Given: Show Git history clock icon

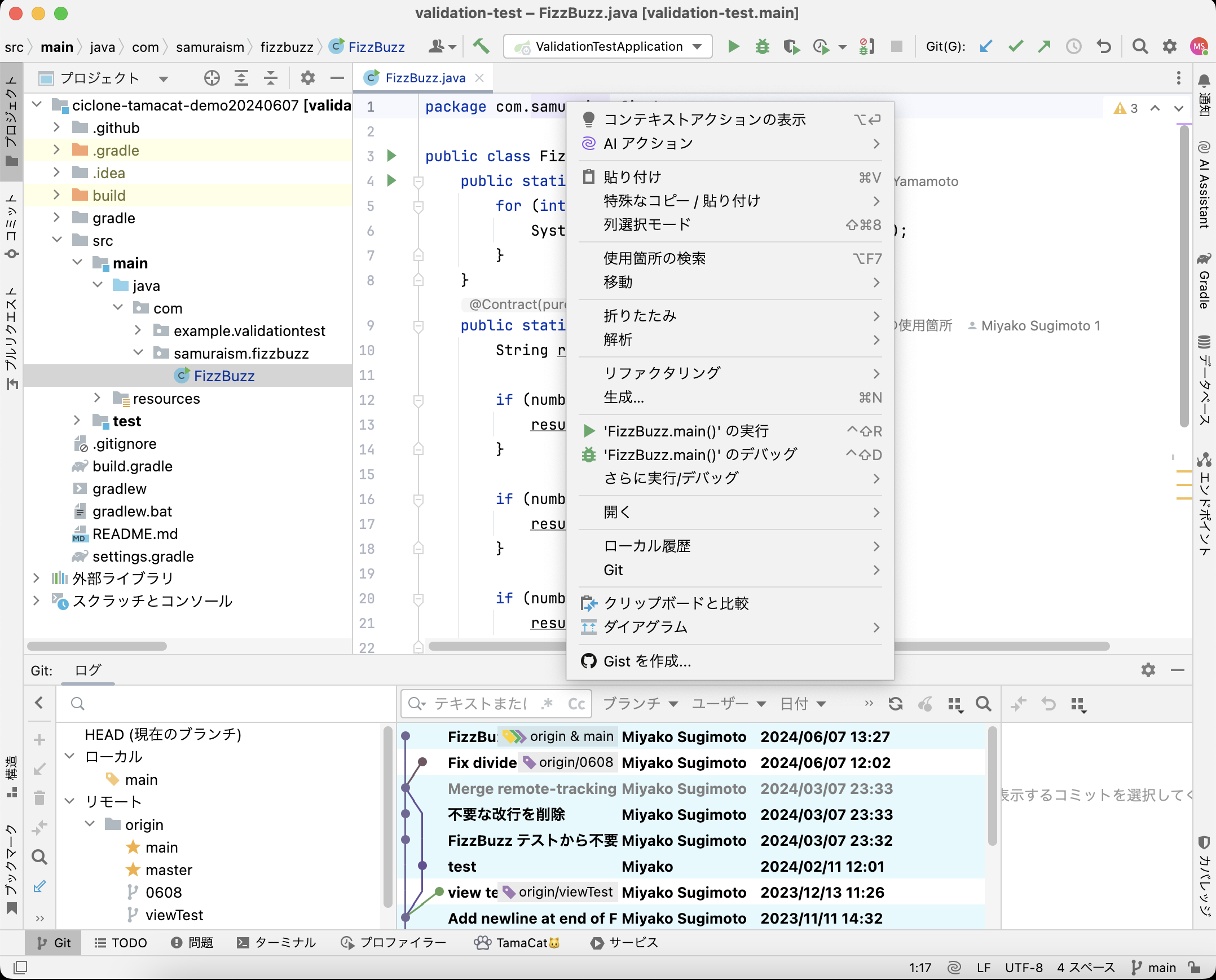Looking at the screenshot, I should tap(1074, 46).
